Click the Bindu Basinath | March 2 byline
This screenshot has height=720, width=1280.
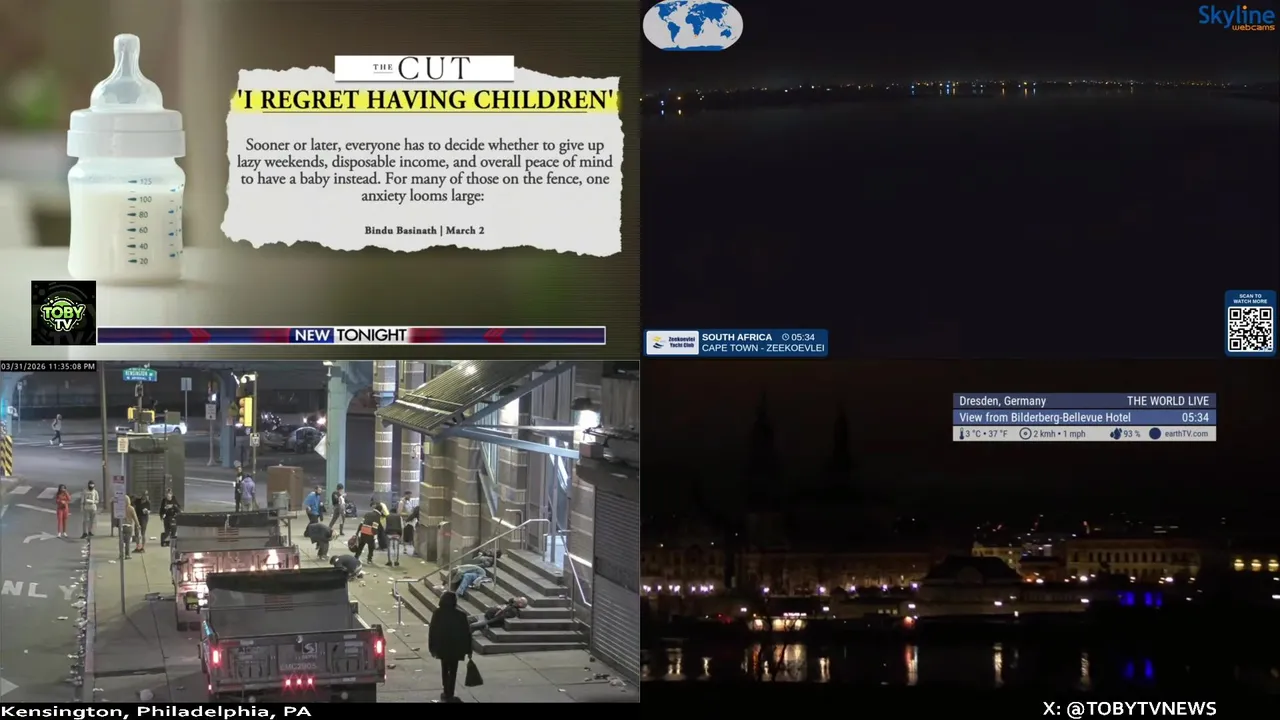pyautogui.click(x=424, y=230)
